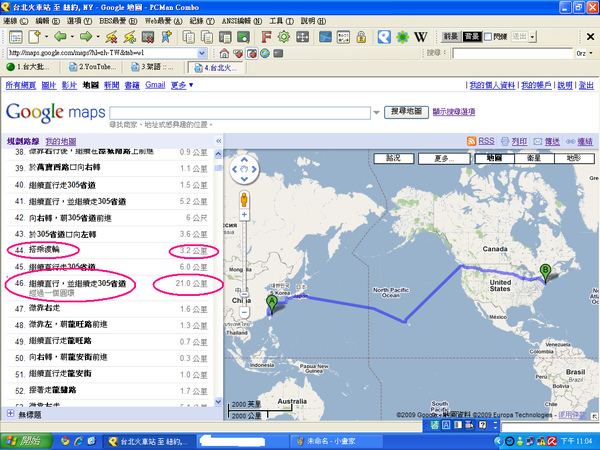Screen dimensions: 600x450
Task: Click the Windows 開始 Start button
Action: click(26, 441)
